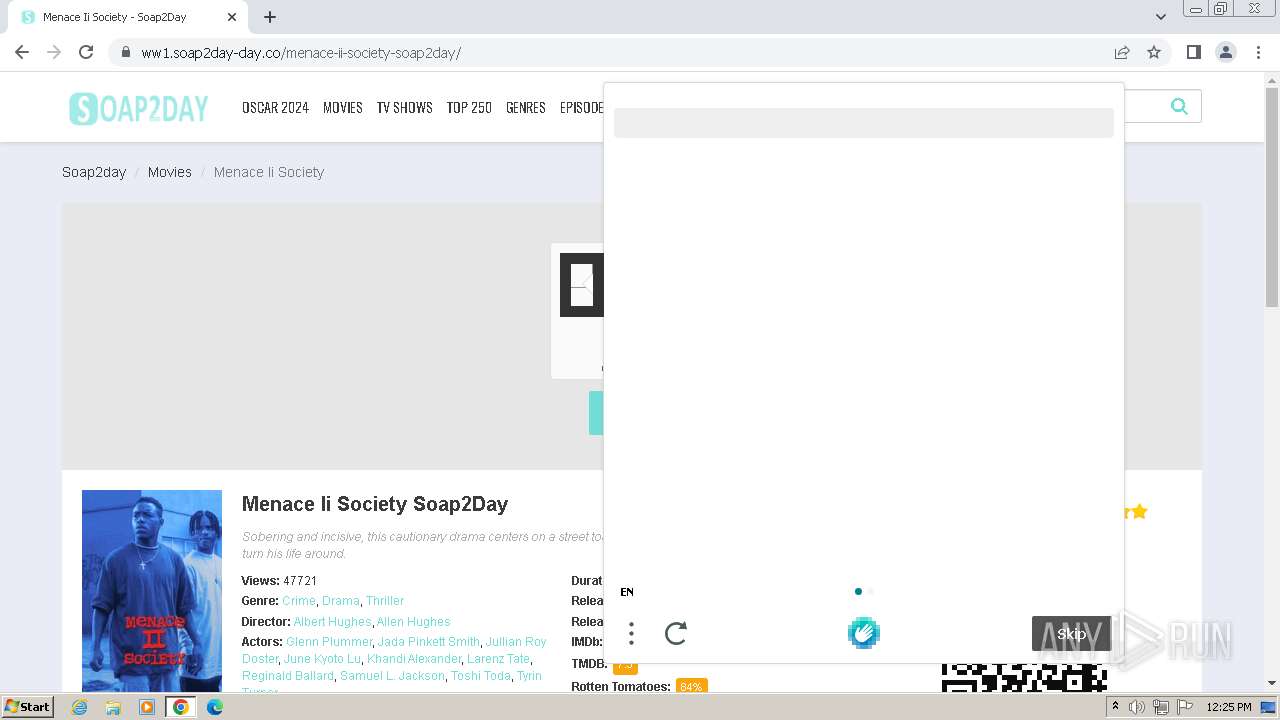Viewport: 1280px width, 720px height.
Task: Bookmark this page with the star icon
Action: [x=1154, y=52]
